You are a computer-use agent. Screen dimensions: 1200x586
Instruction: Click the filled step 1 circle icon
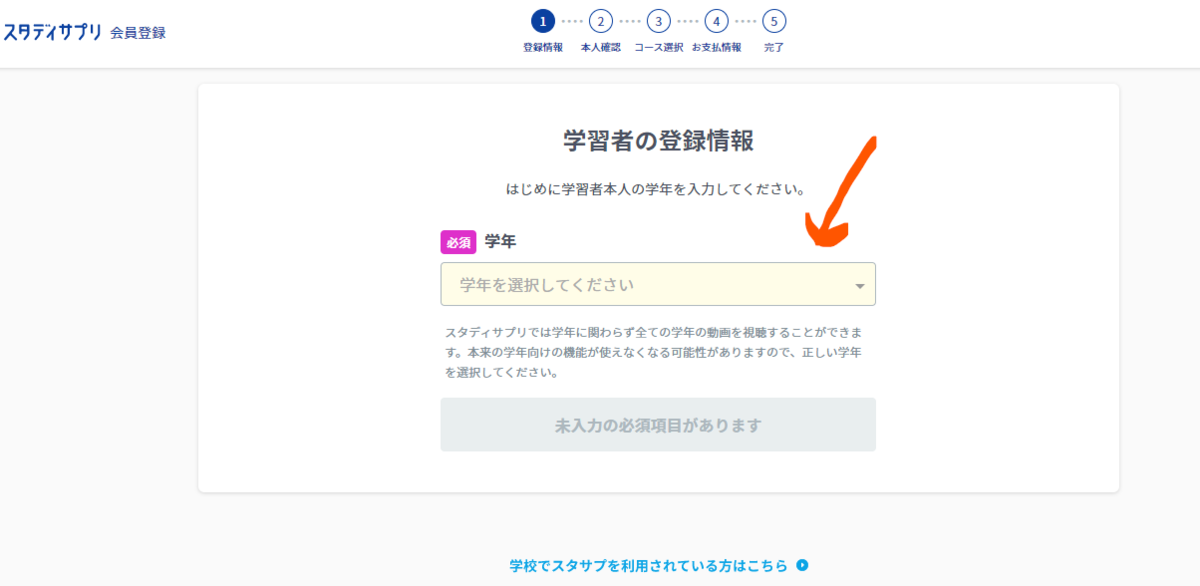click(x=541, y=20)
